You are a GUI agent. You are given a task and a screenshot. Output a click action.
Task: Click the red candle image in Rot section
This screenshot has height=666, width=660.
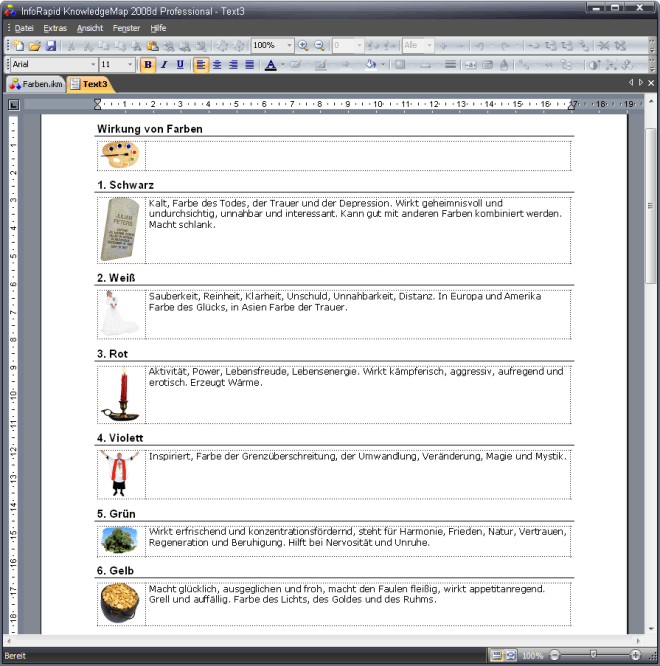(122, 394)
